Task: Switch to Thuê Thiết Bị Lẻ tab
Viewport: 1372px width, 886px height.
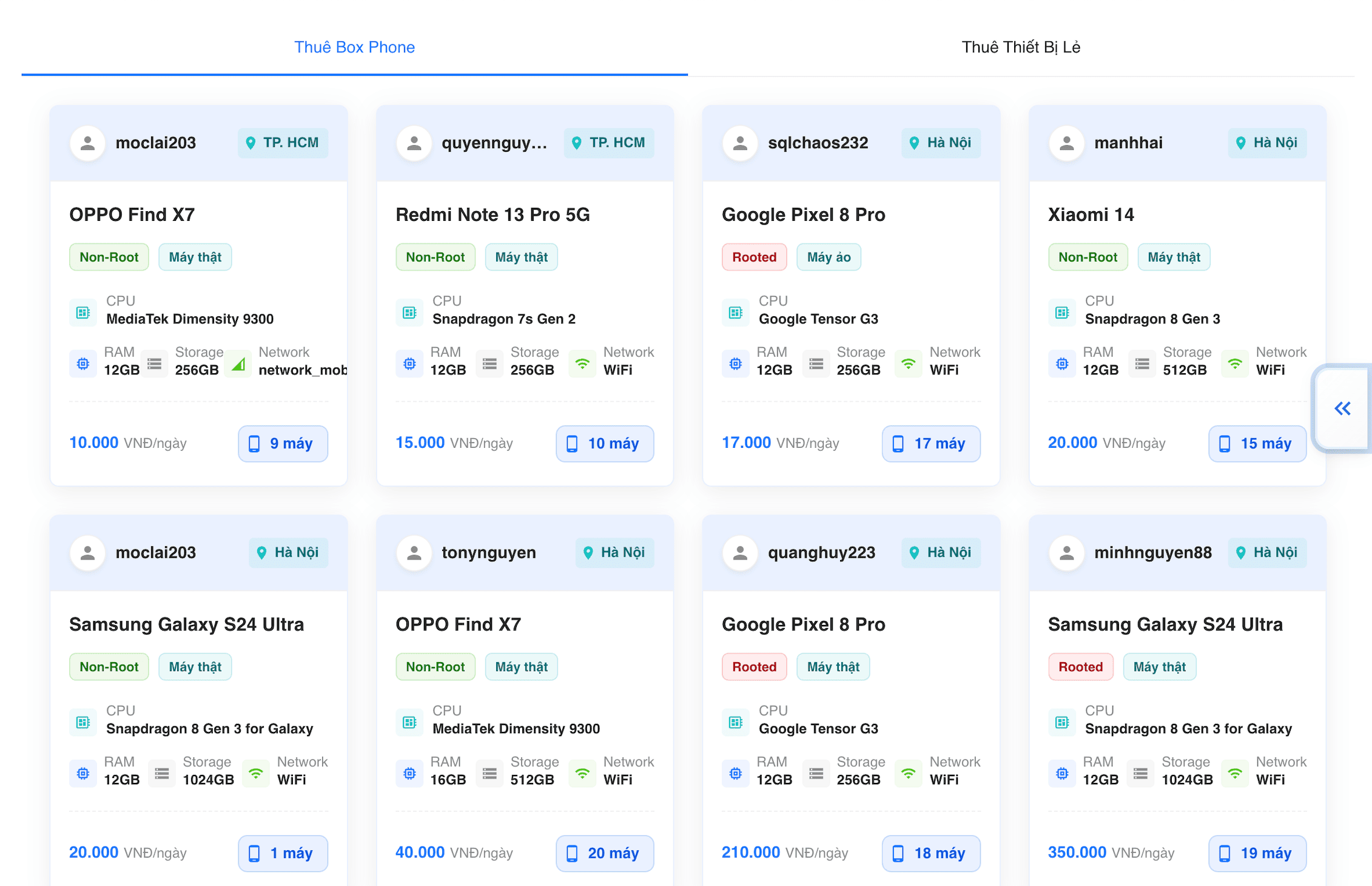Action: (x=1020, y=47)
